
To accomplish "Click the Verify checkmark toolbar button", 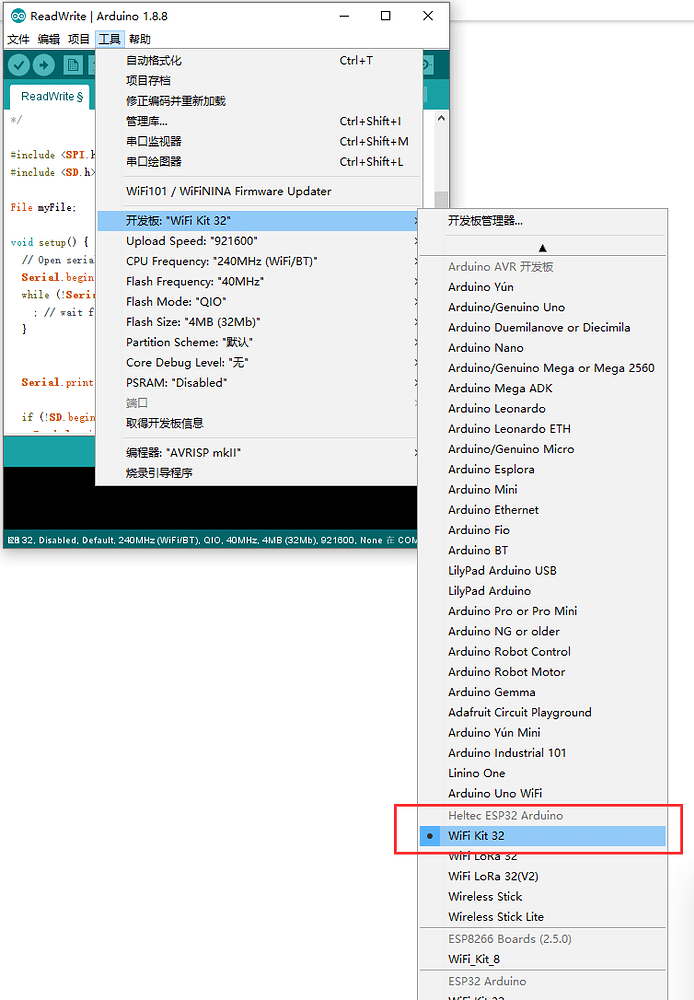I will point(19,65).
